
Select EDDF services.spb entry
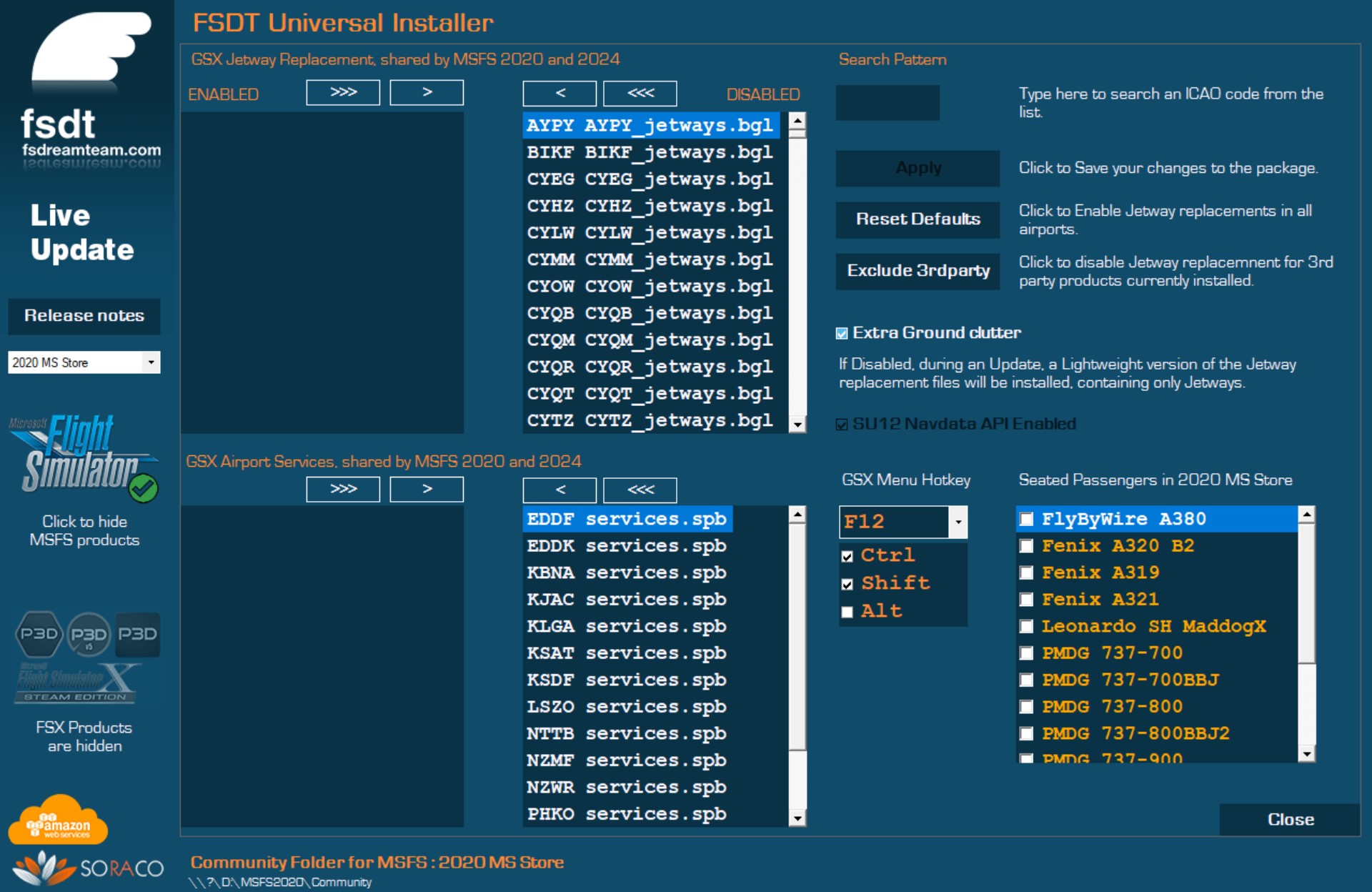pos(627,519)
